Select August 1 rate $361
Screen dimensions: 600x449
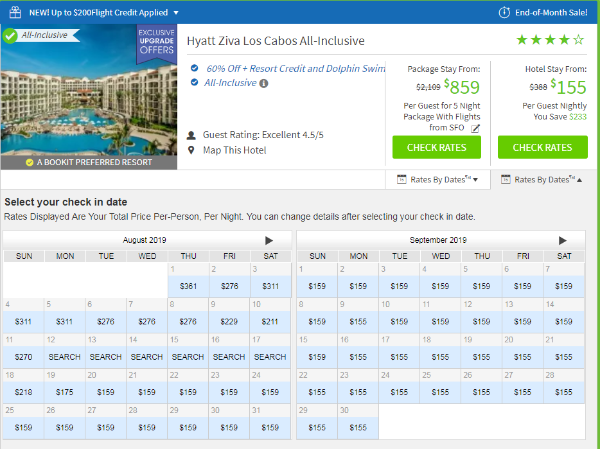[188, 286]
